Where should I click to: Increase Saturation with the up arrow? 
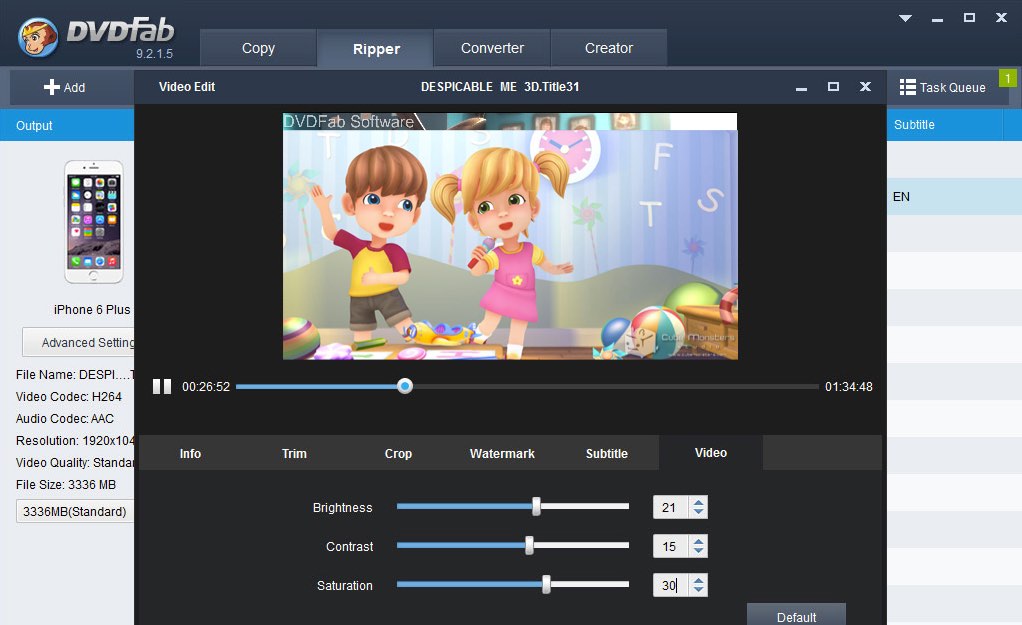(x=699, y=580)
